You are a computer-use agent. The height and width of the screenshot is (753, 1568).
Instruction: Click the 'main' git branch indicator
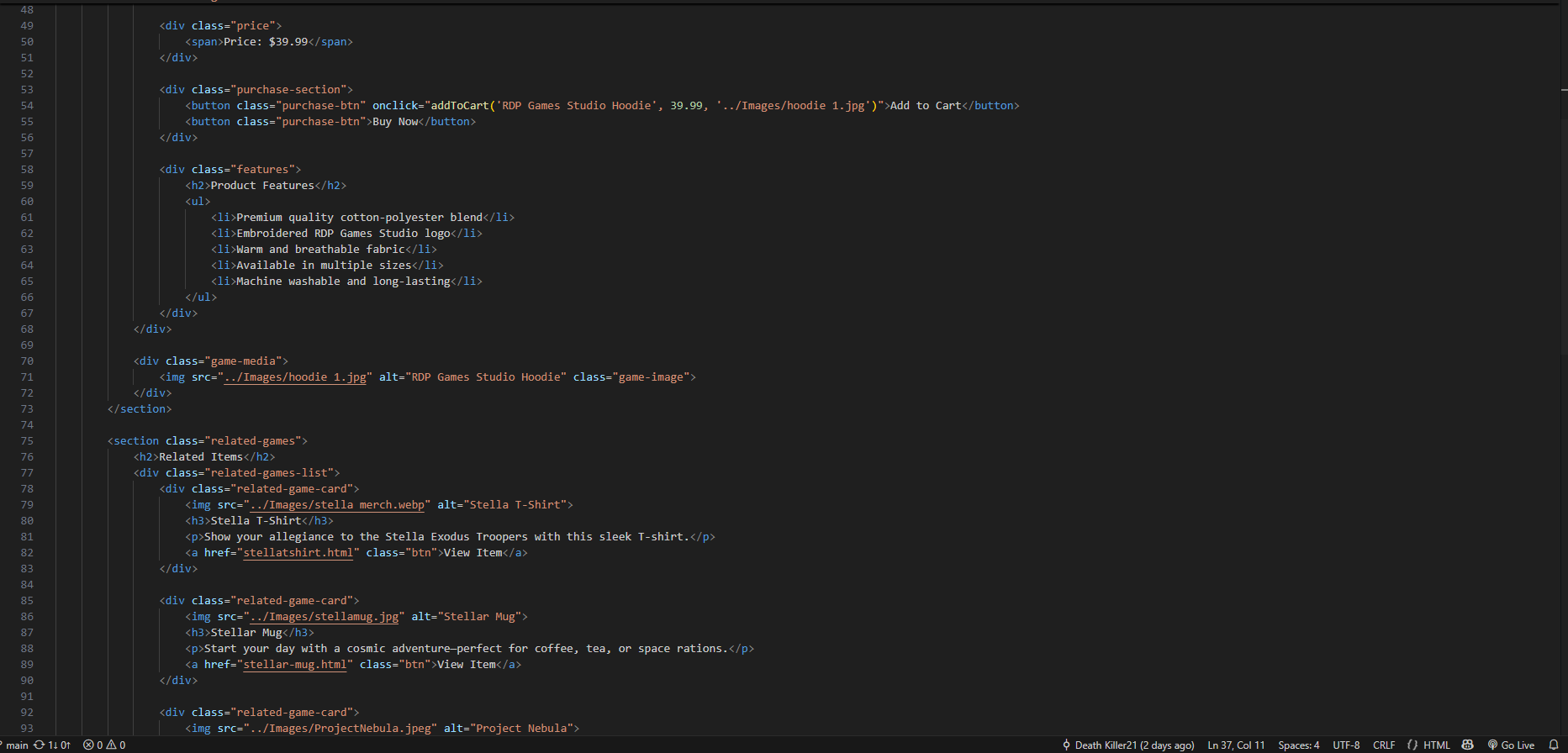coord(14,745)
